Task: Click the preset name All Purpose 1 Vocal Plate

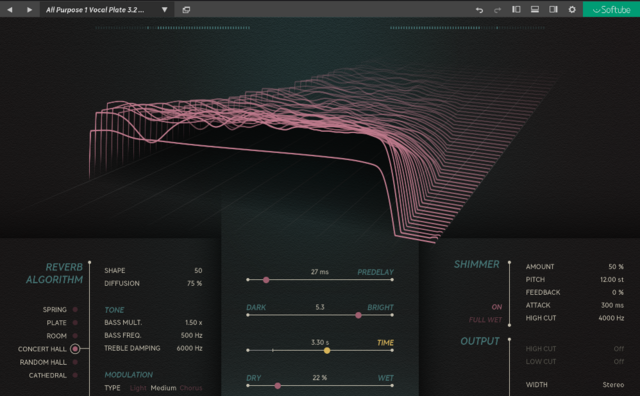Action: coord(95,10)
